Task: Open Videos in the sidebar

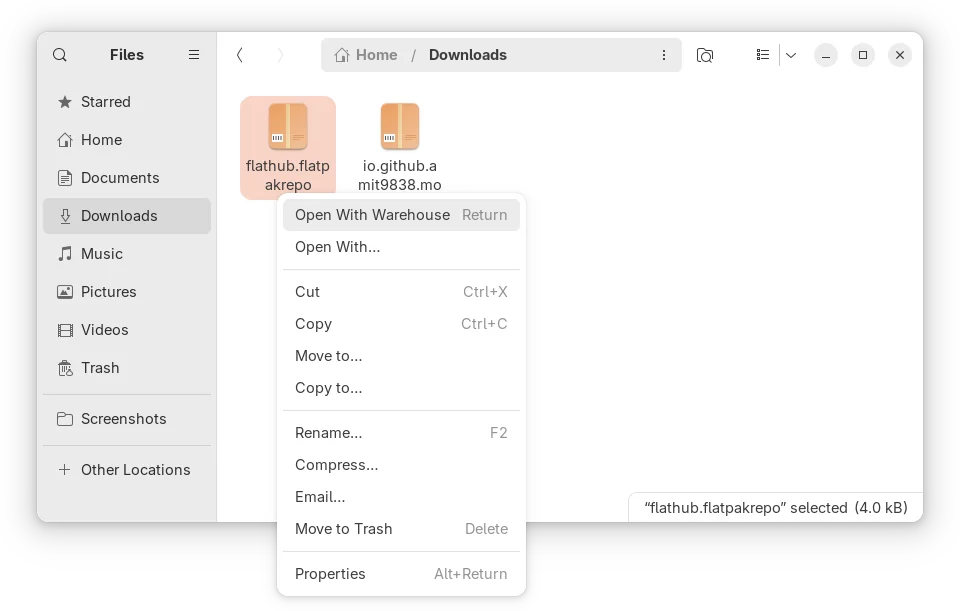Action: [x=127, y=329]
